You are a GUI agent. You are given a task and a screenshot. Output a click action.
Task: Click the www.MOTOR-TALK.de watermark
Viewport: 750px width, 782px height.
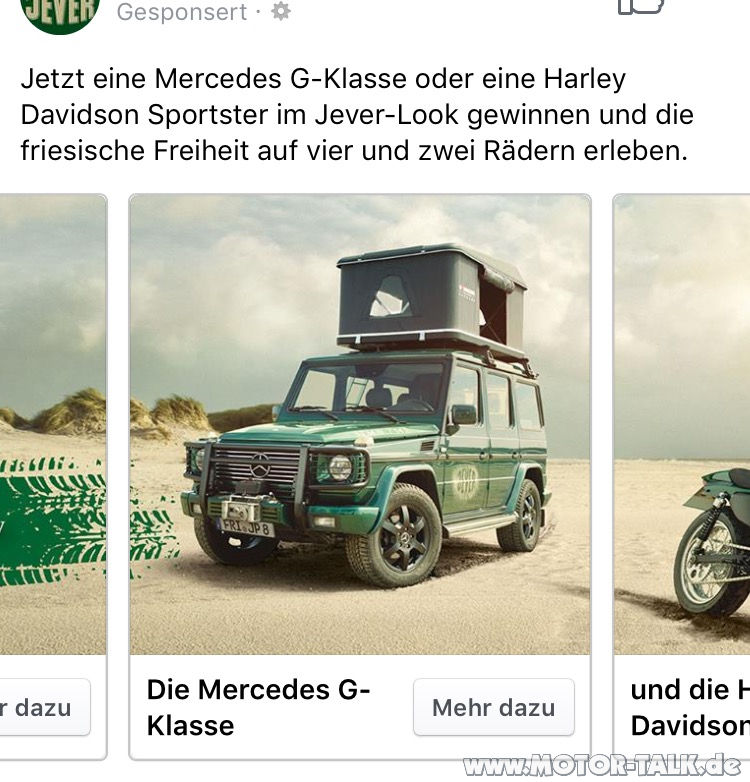tap(602, 766)
